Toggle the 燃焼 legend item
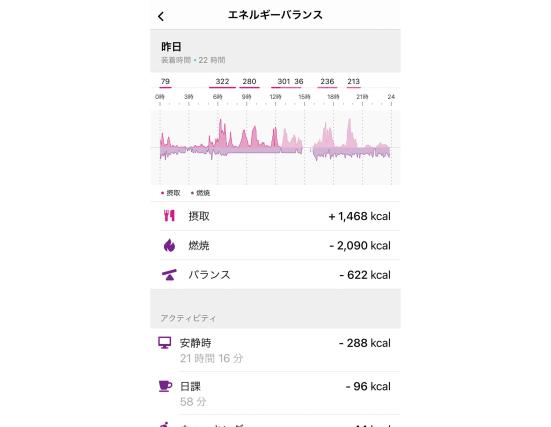Image resolution: width=551 pixels, height=427 pixels. coord(200,193)
